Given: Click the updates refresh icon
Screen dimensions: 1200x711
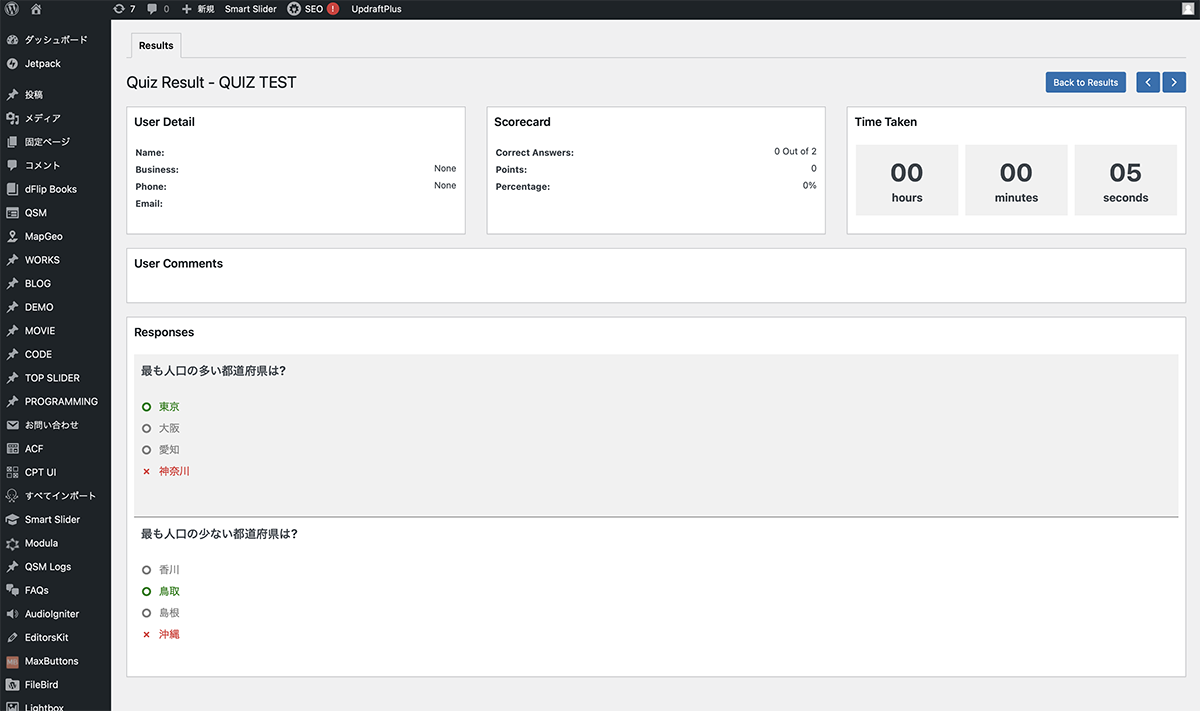Looking at the screenshot, I should (119, 9).
